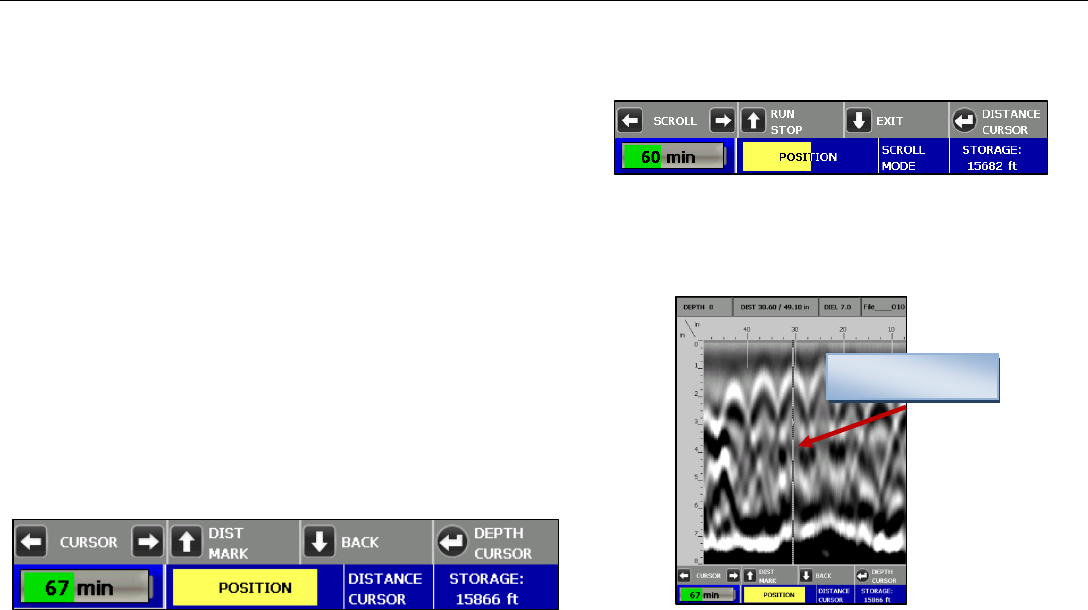The height and width of the screenshot is (610, 1088).
Task: Click the DIEL 7.0 header cell
Action: (x=838, y=307)
